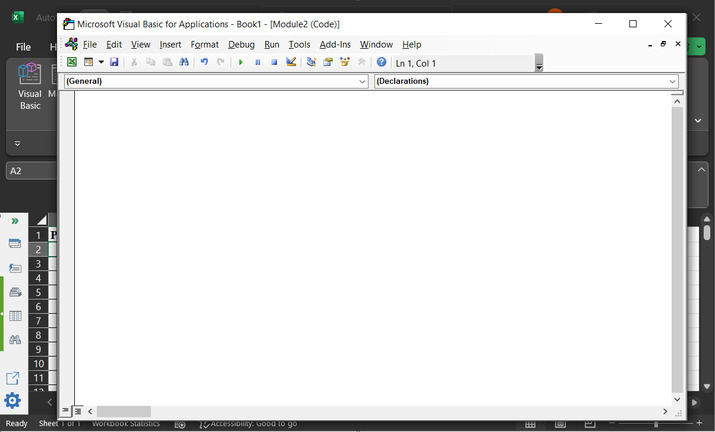Expand the (General) object dropdown
Viewport: 715px width, 432px height.
point(362,81)
